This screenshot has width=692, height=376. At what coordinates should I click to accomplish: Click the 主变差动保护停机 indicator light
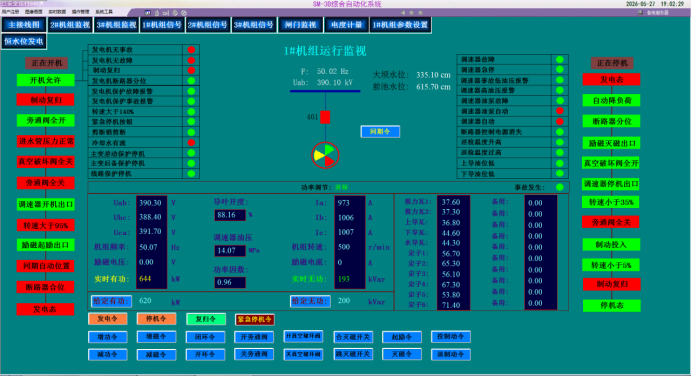point(191,153)
